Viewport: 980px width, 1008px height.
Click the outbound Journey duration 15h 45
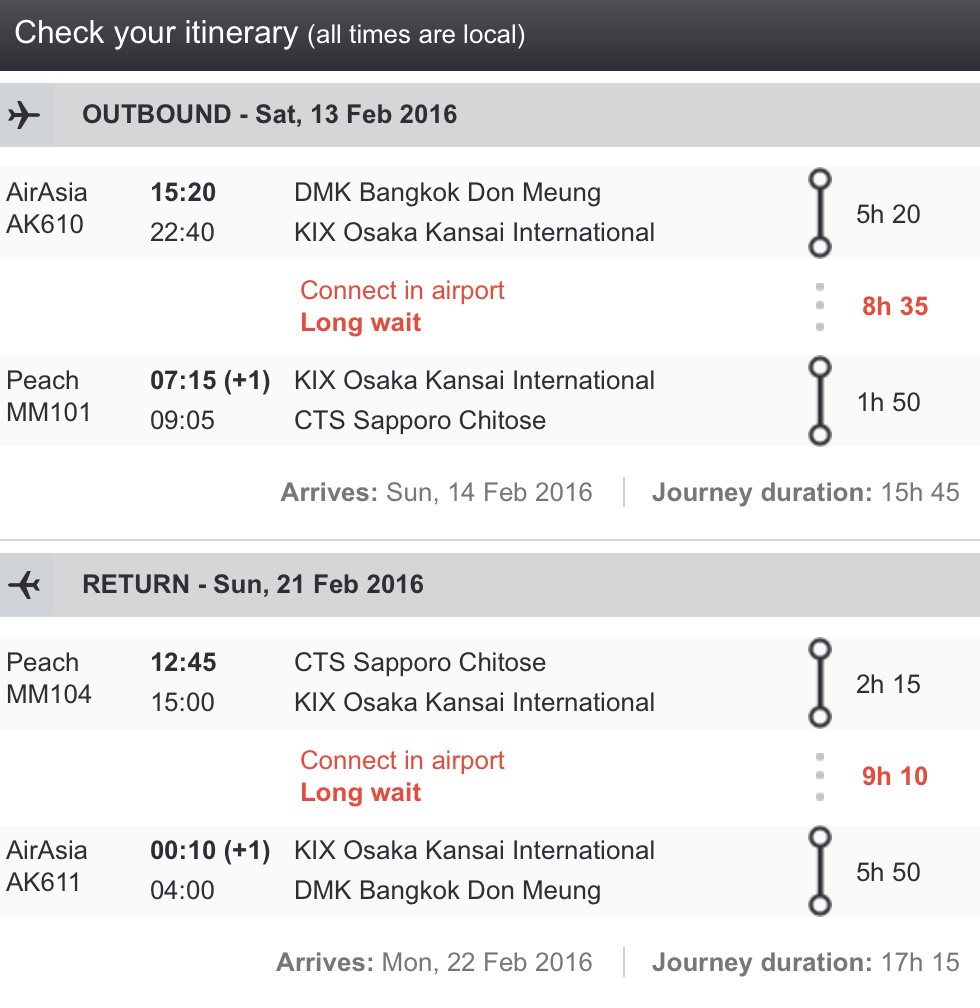point(805,492)
